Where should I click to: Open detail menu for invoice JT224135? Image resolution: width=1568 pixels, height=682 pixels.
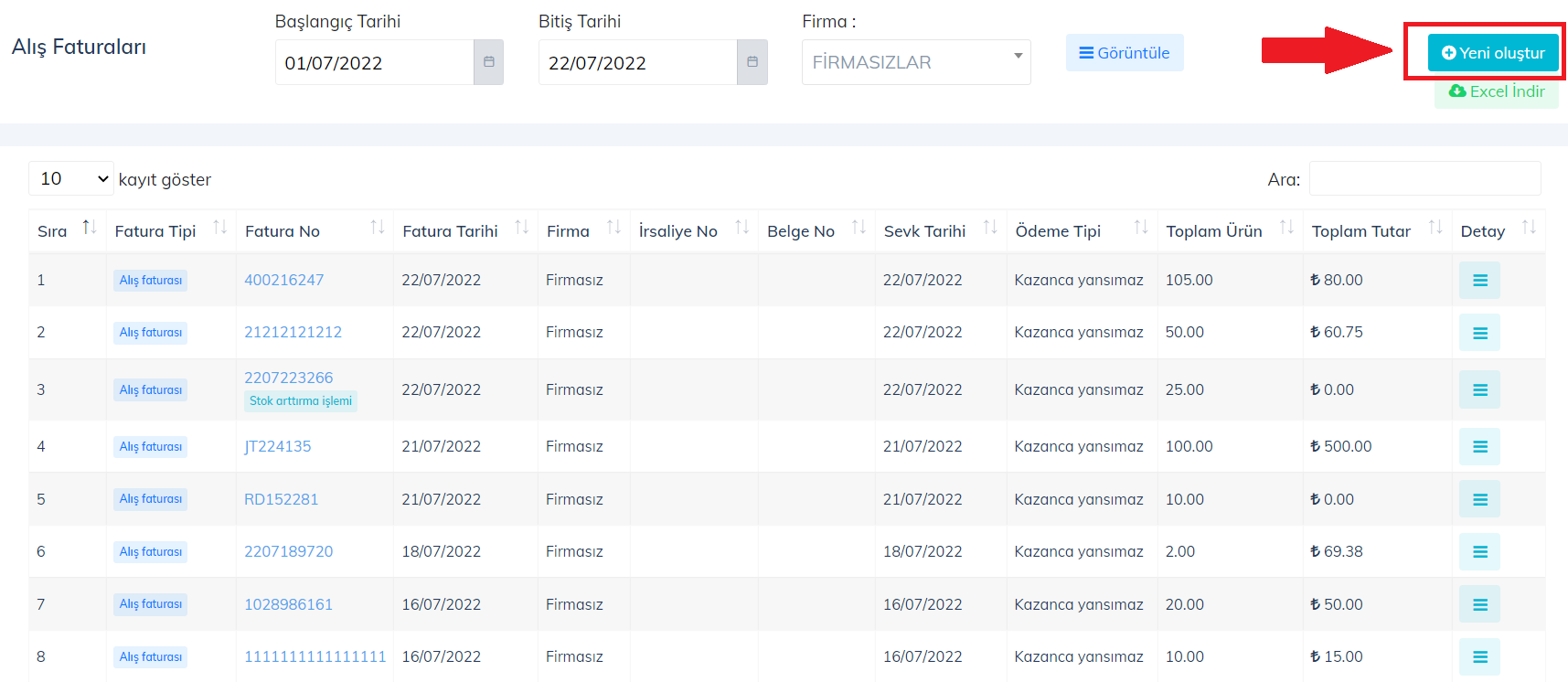coord(1479,446)
